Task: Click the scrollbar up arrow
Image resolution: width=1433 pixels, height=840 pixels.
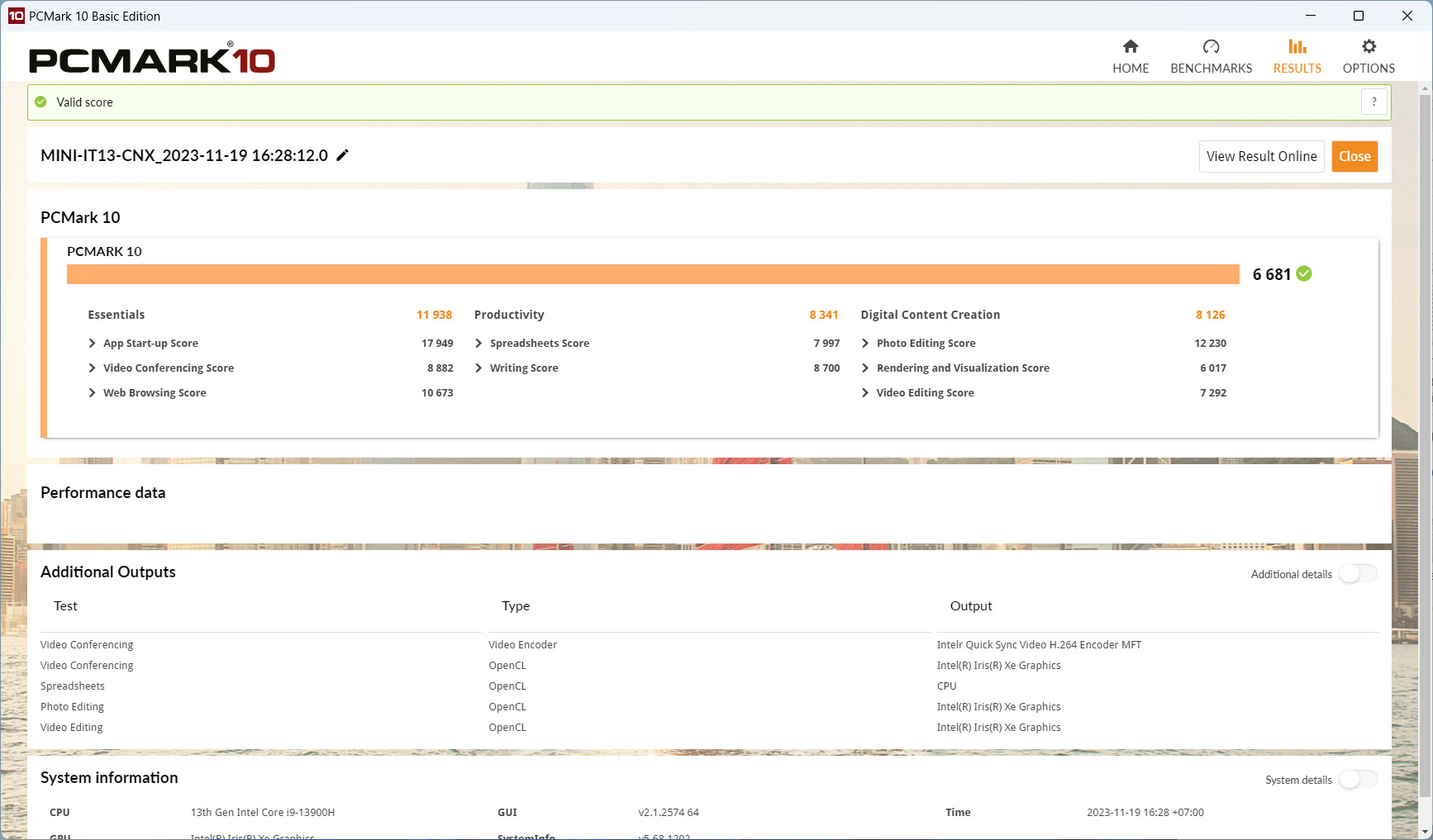Action: tap(1425, 88)
